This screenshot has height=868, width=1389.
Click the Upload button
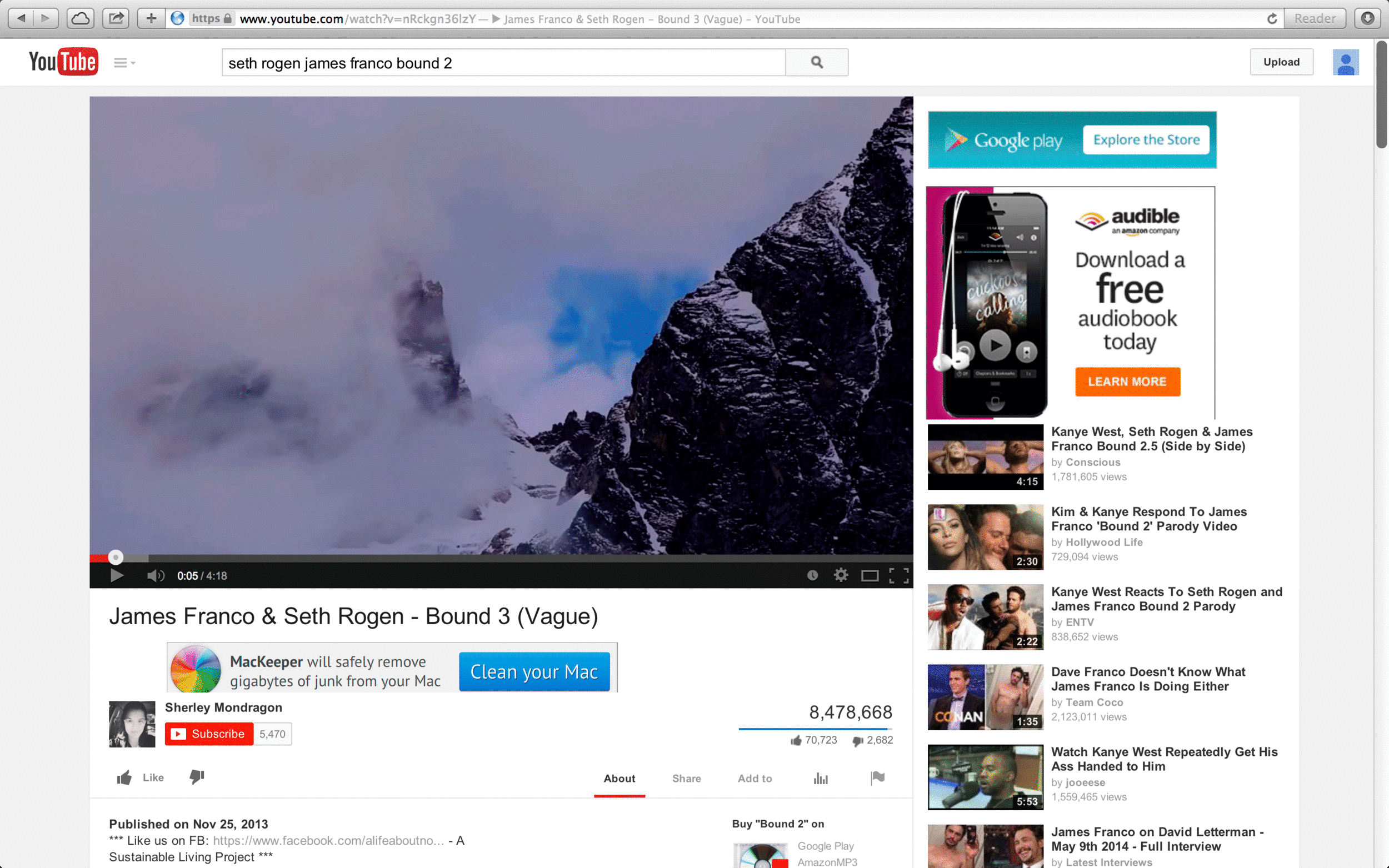coord(1281,62)
